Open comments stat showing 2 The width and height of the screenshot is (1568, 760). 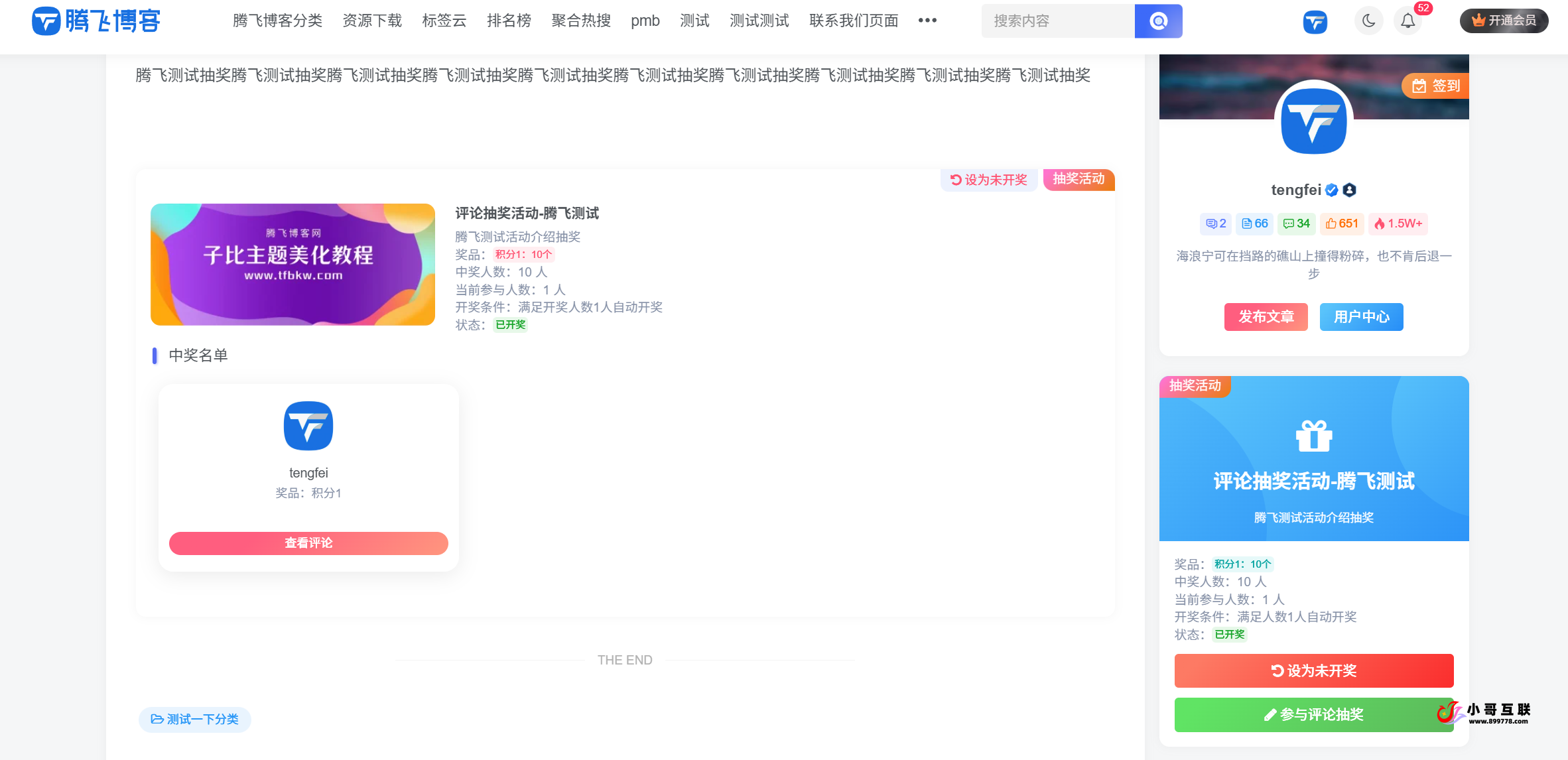[x=1215, y=223]
